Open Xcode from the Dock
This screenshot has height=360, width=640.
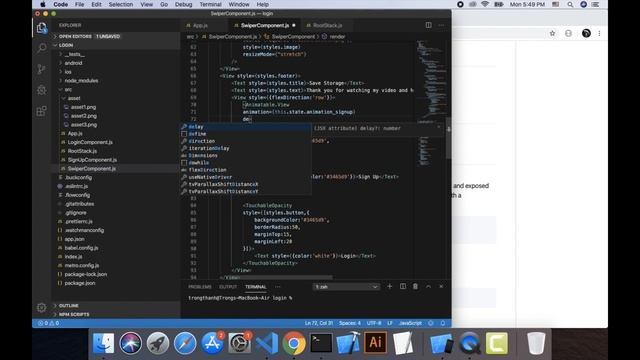(348, 343)
